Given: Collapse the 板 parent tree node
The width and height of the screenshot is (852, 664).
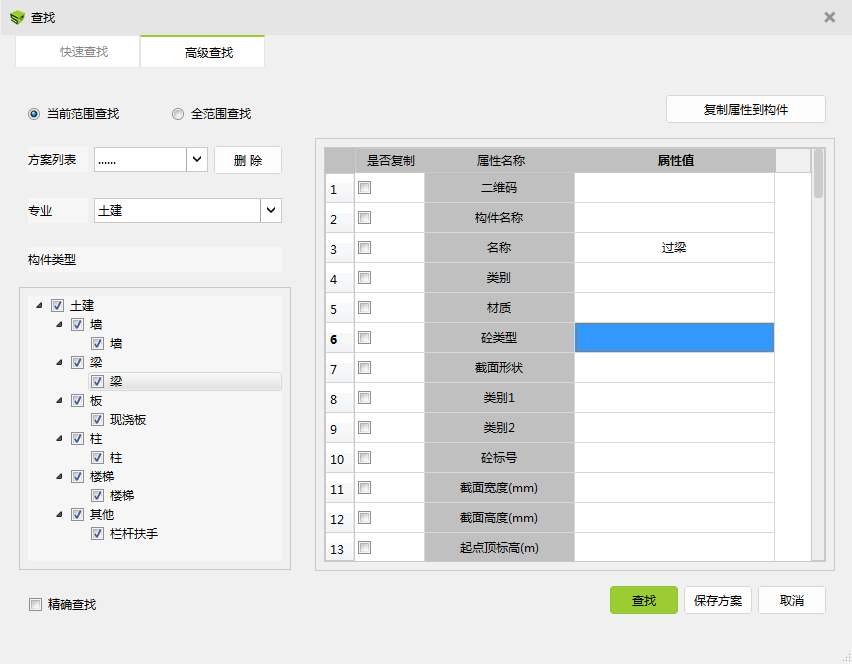Looking at the screenshot, I should (59, 400).
